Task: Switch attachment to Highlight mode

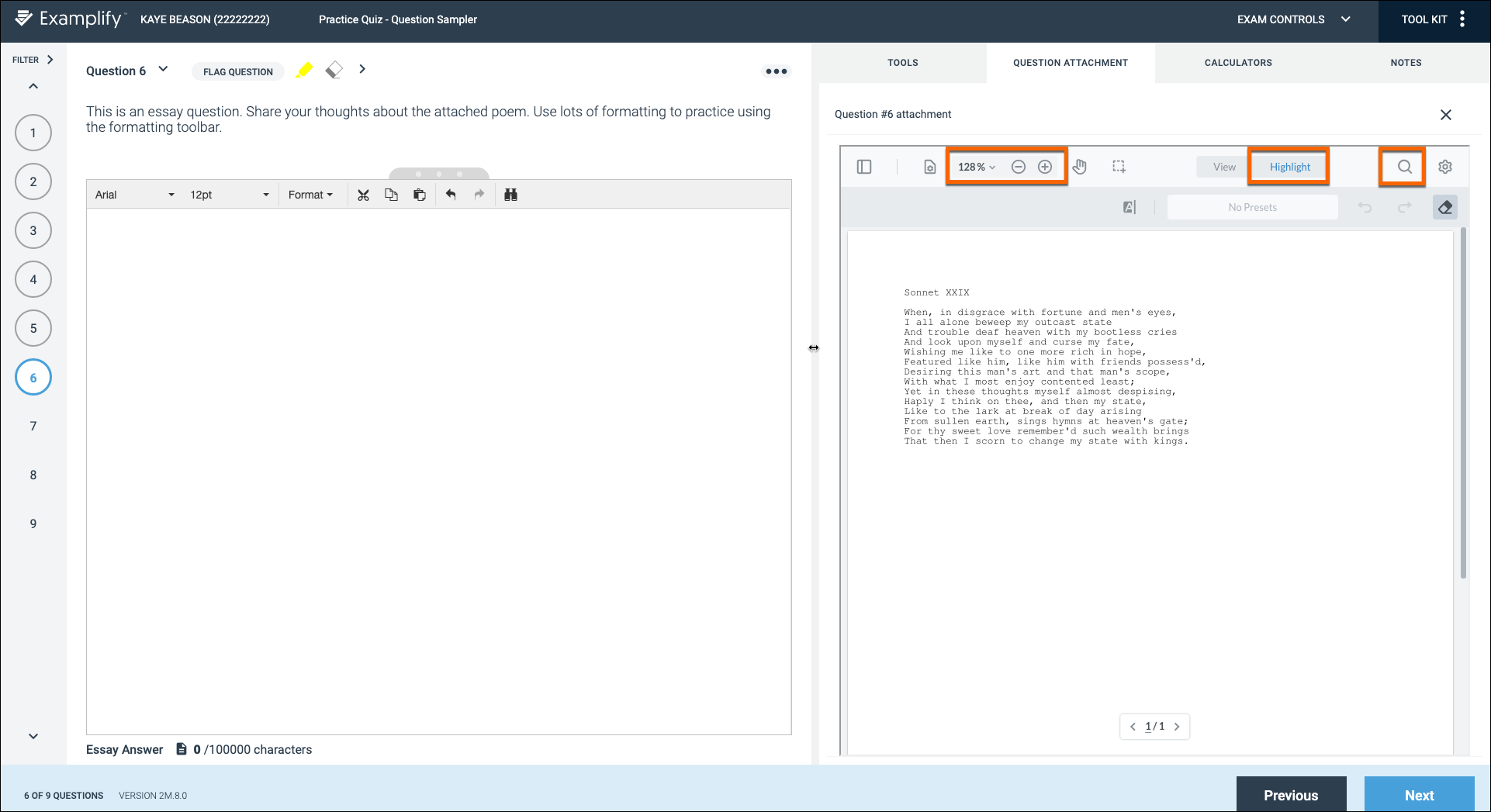Action: tap(1289, 167)
